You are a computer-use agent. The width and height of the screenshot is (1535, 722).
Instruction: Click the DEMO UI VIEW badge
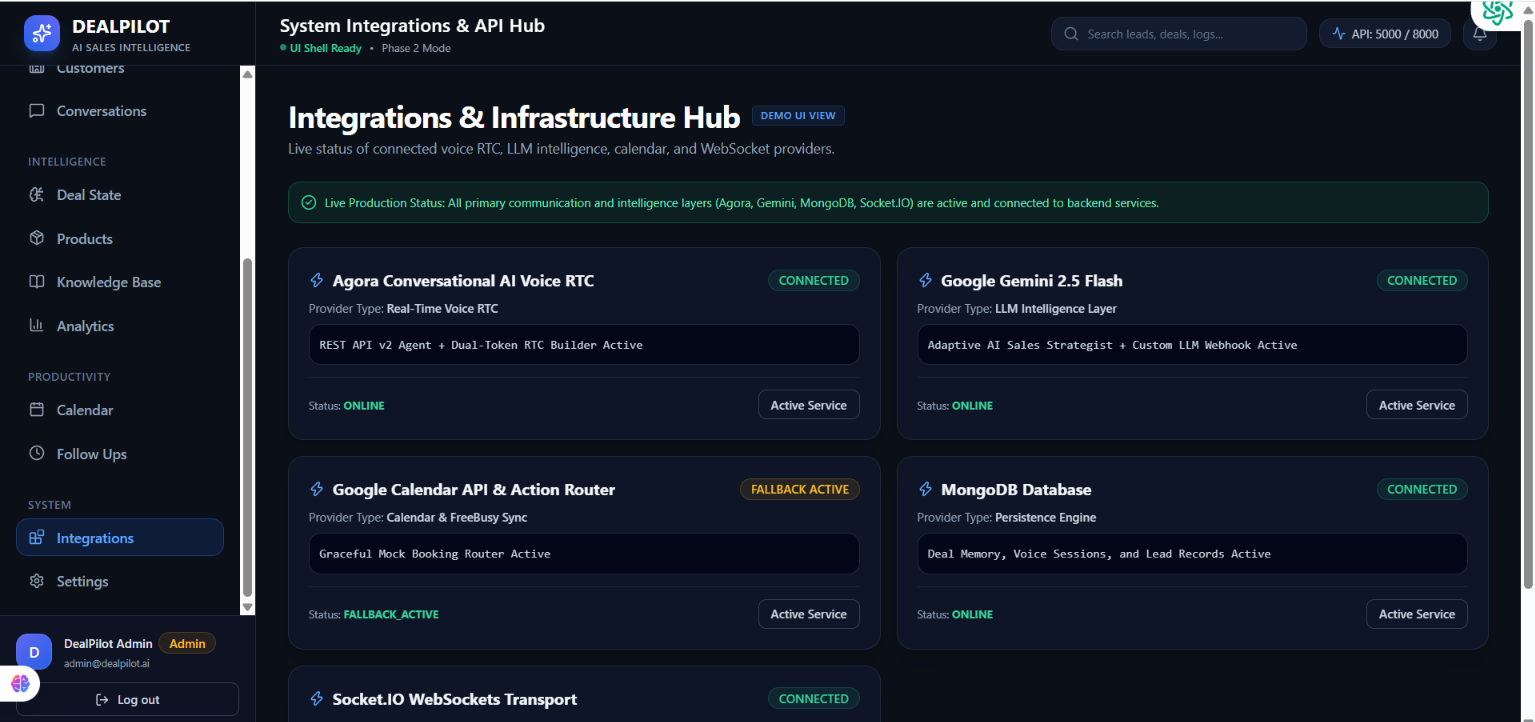click(798, 115)
